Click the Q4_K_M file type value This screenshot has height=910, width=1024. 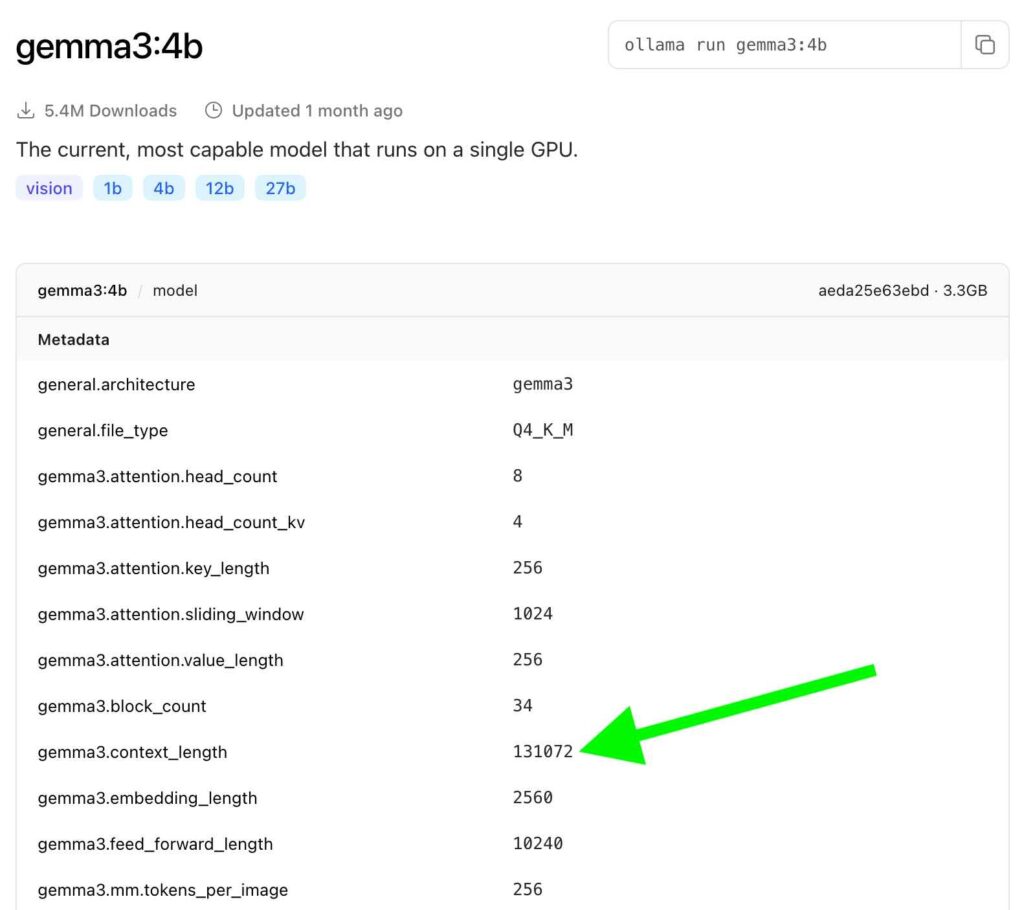[x=543, y=430]
